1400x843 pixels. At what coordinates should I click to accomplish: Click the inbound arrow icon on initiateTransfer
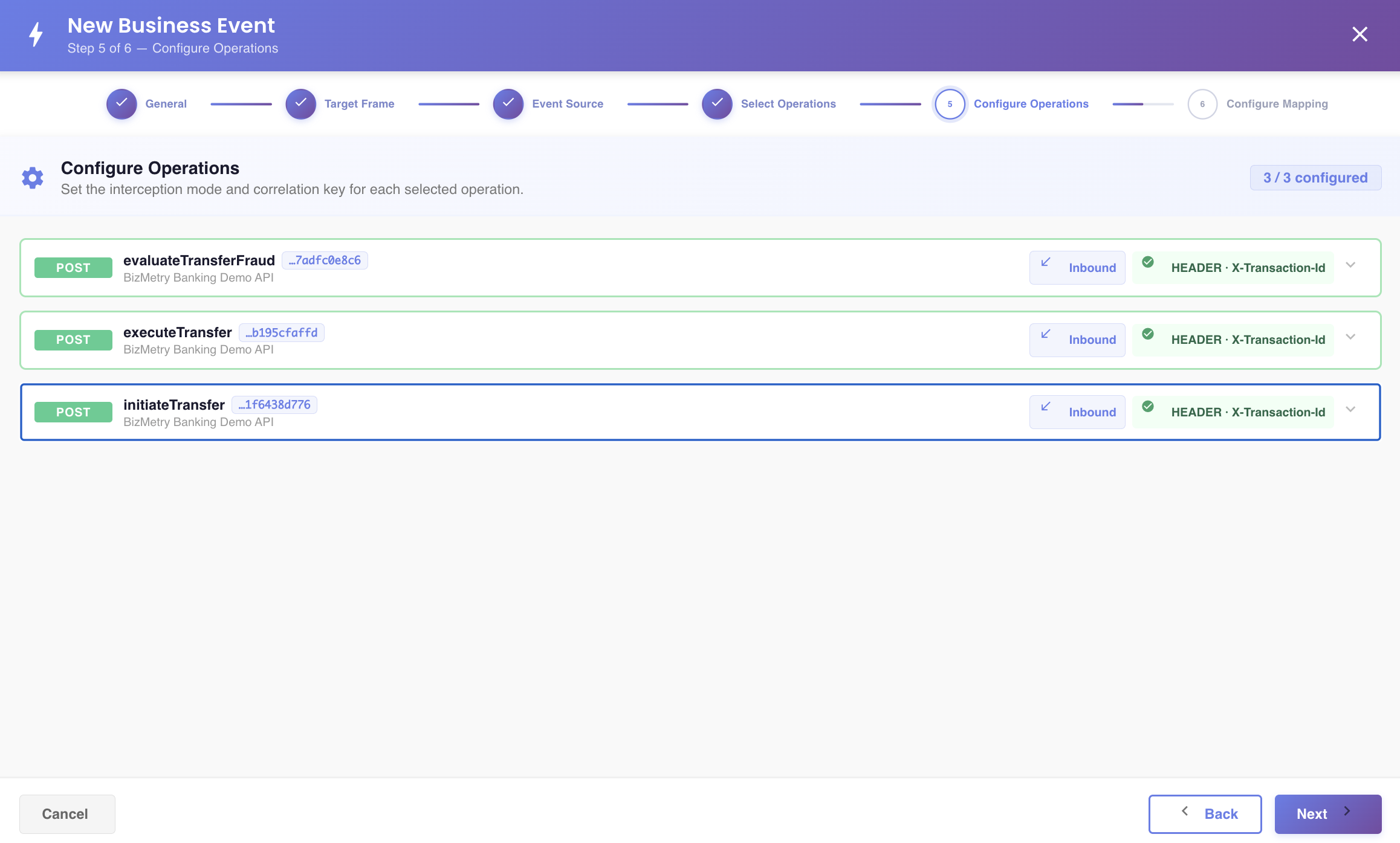pos(1045,406)
